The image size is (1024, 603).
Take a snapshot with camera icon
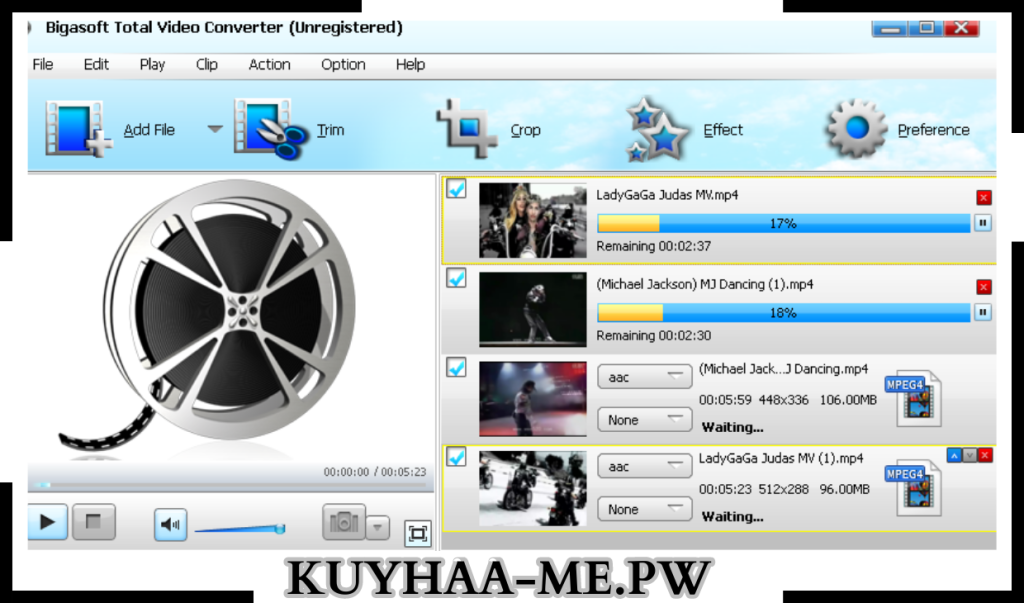tap(344, 522)
